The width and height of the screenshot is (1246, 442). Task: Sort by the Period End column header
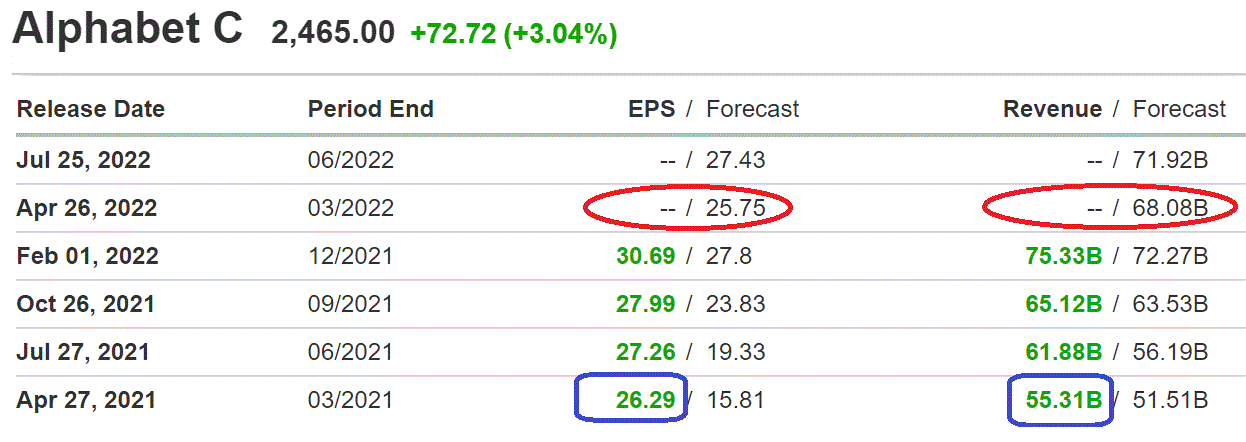coord(371,109)
